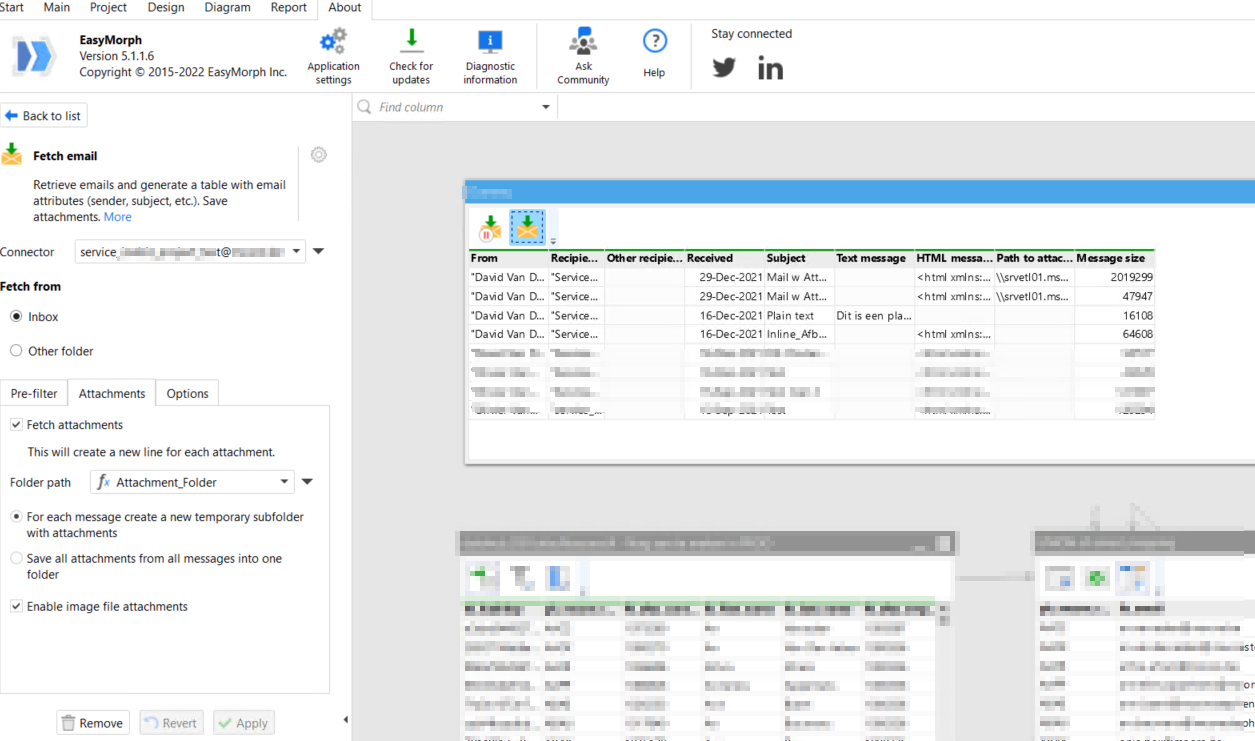Viewport: 1255px width, 741px height.
Task: Open the Start menu tab
Action: tap(11, 7)
